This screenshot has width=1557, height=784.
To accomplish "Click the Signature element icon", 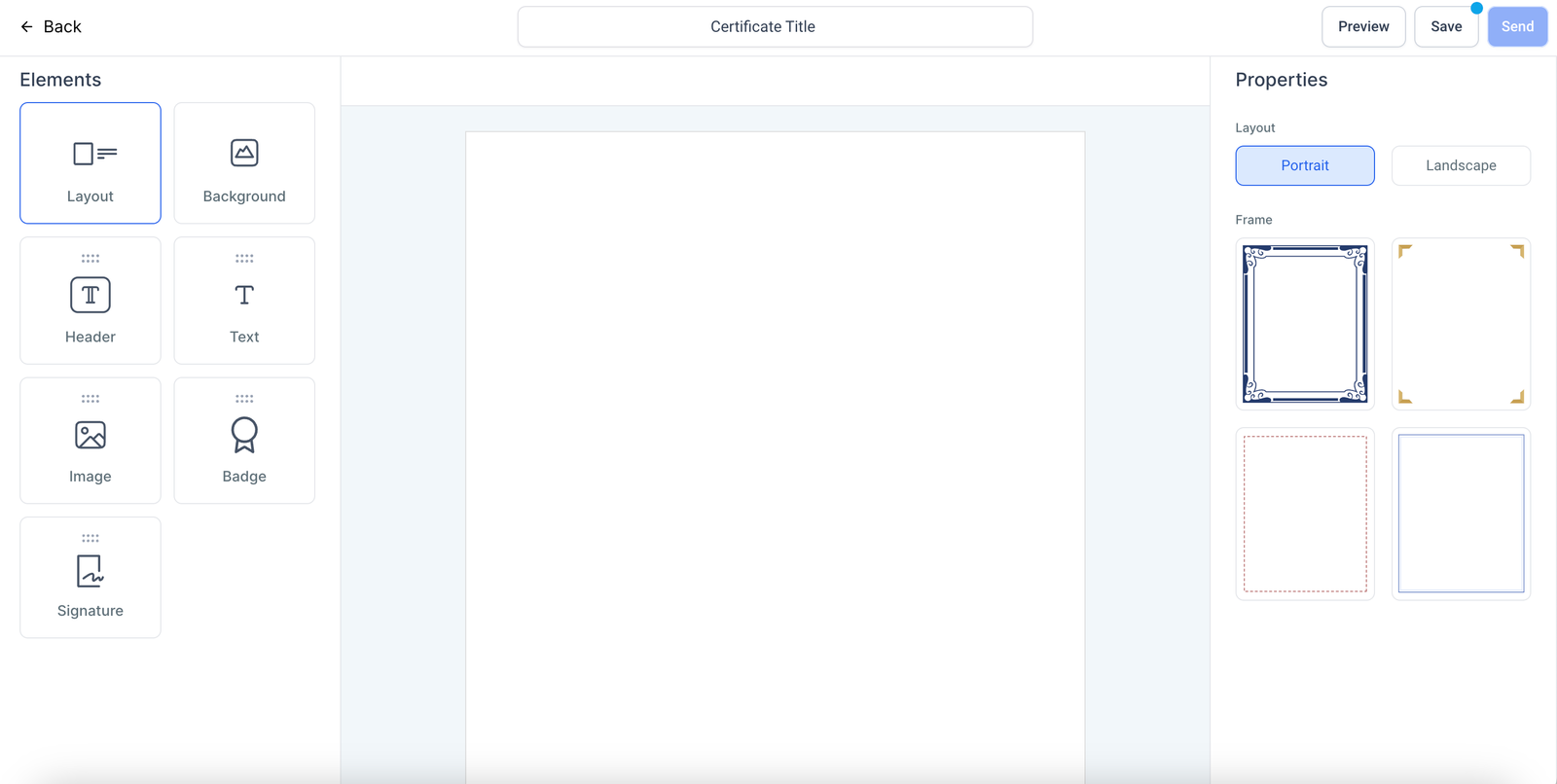I will (x=91, y=571).
